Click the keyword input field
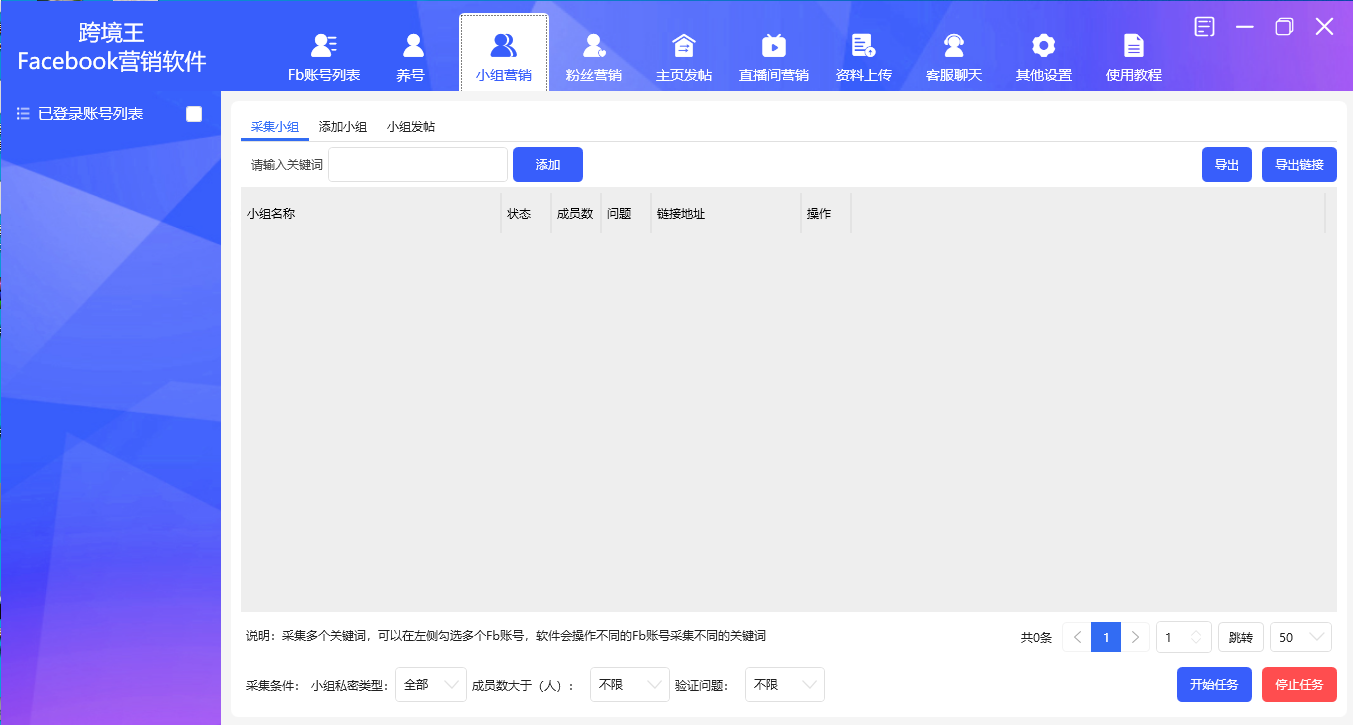Screen dimensions: 1353x725 click(x=417, y=164)
